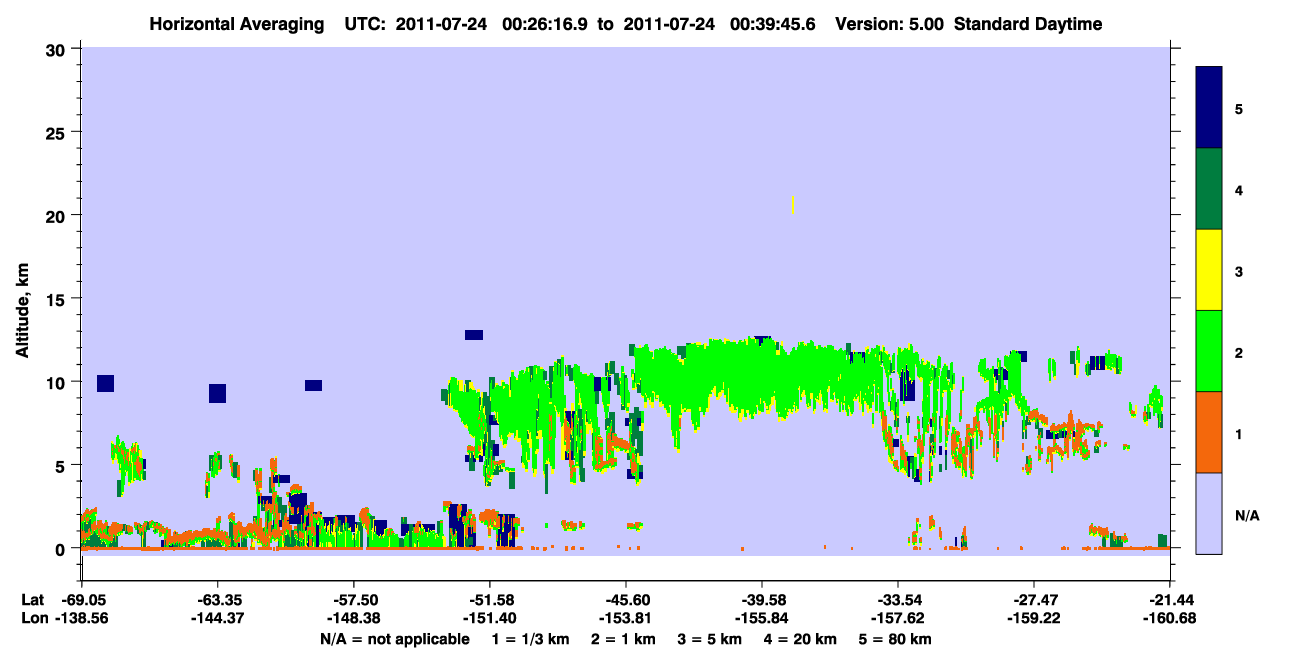This screenshot has width=1300, height=667.
Task: Click longitude value -157.62
Action: tap(898, 619)
